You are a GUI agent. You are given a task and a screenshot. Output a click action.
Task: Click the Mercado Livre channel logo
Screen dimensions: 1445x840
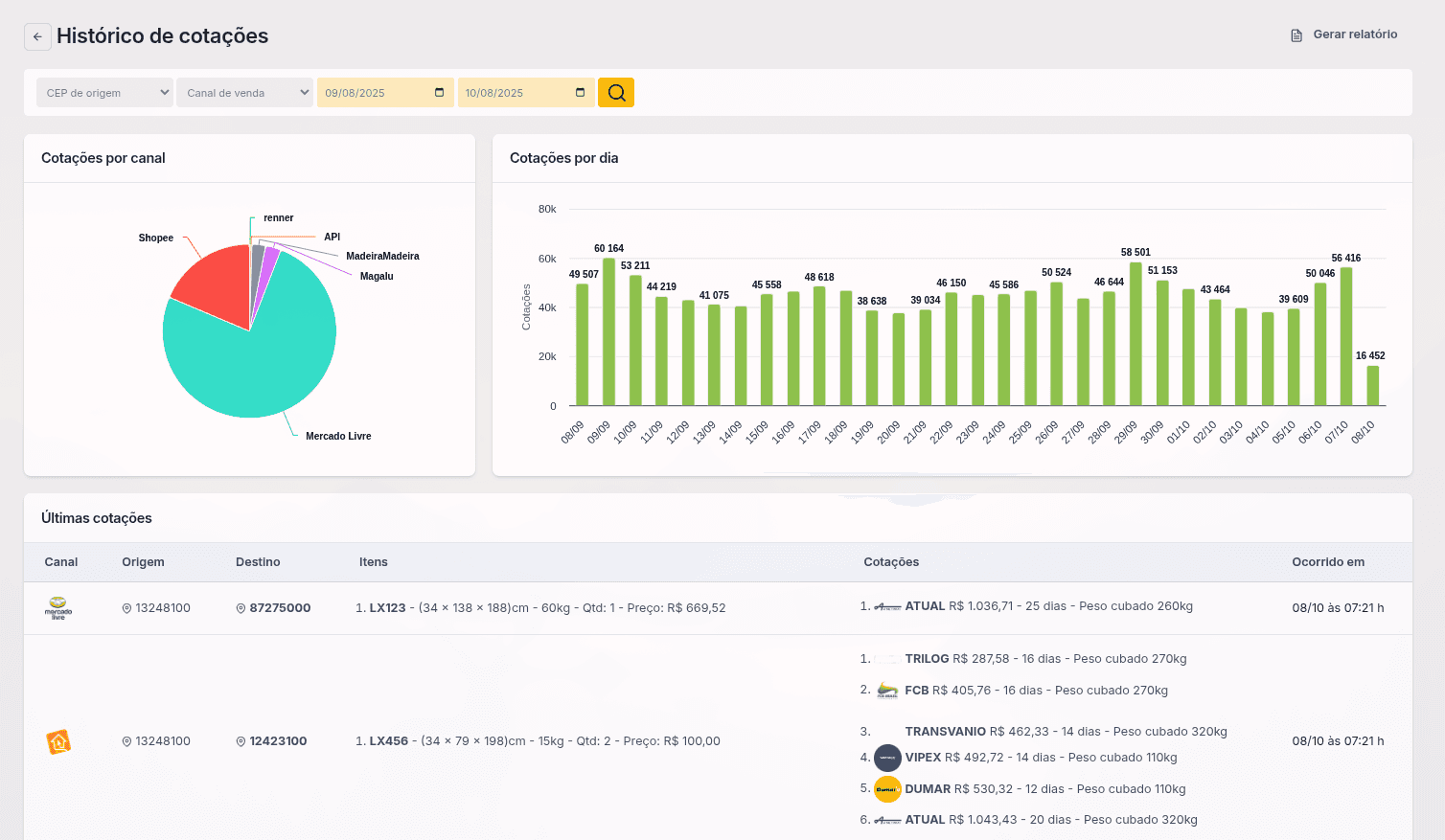[x=58, y=608]
